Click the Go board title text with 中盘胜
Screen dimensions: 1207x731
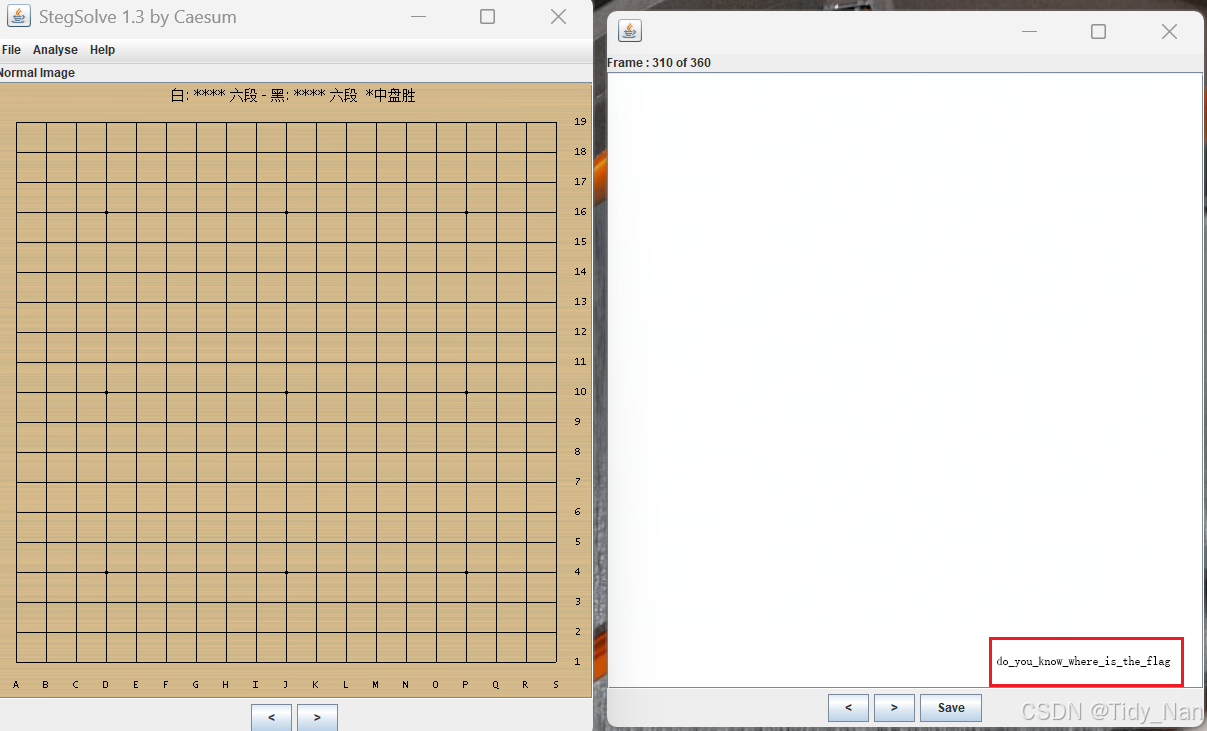pos(293,96)
